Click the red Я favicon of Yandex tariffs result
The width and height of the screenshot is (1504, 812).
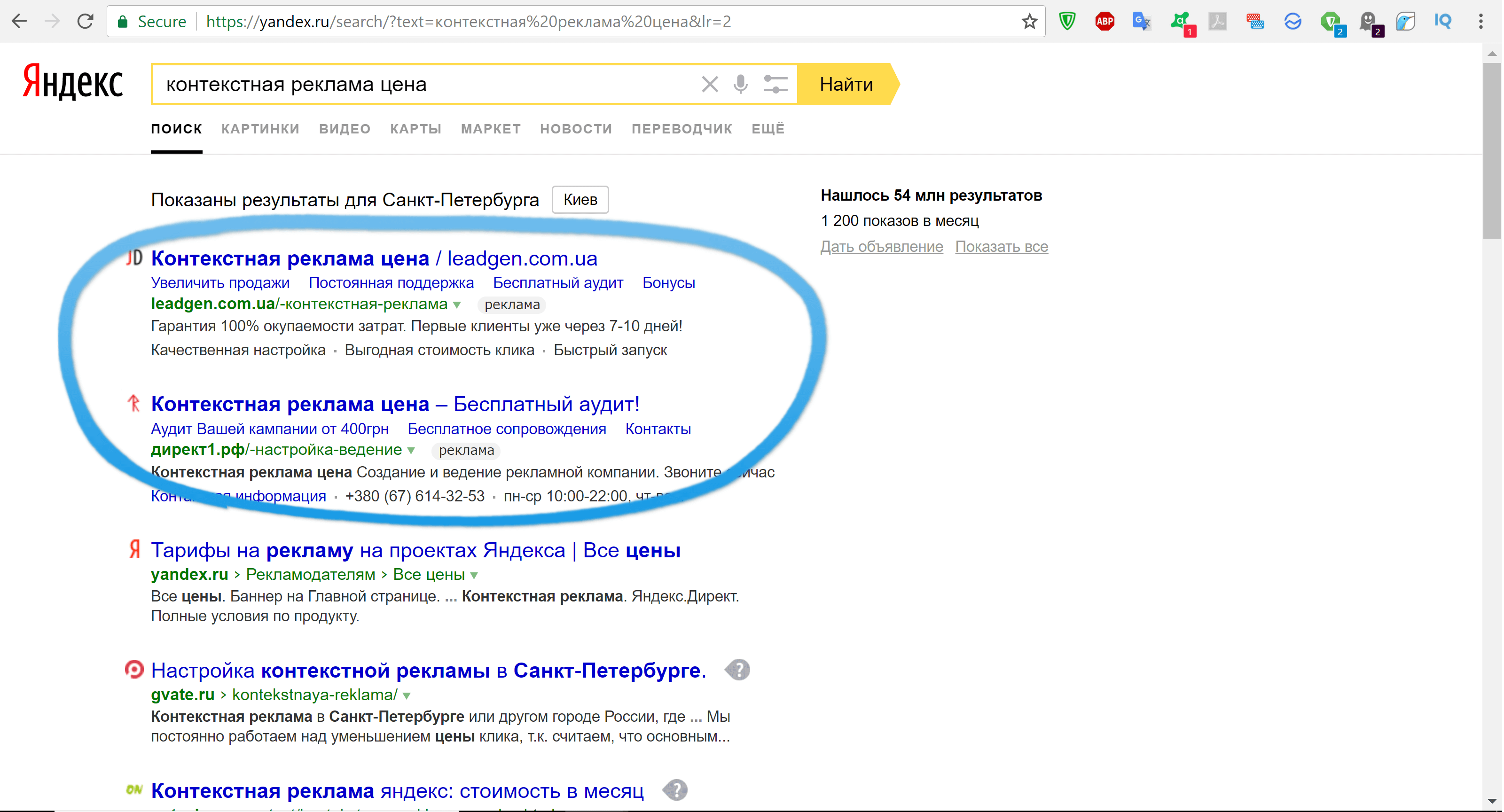(x=134, y=549)
